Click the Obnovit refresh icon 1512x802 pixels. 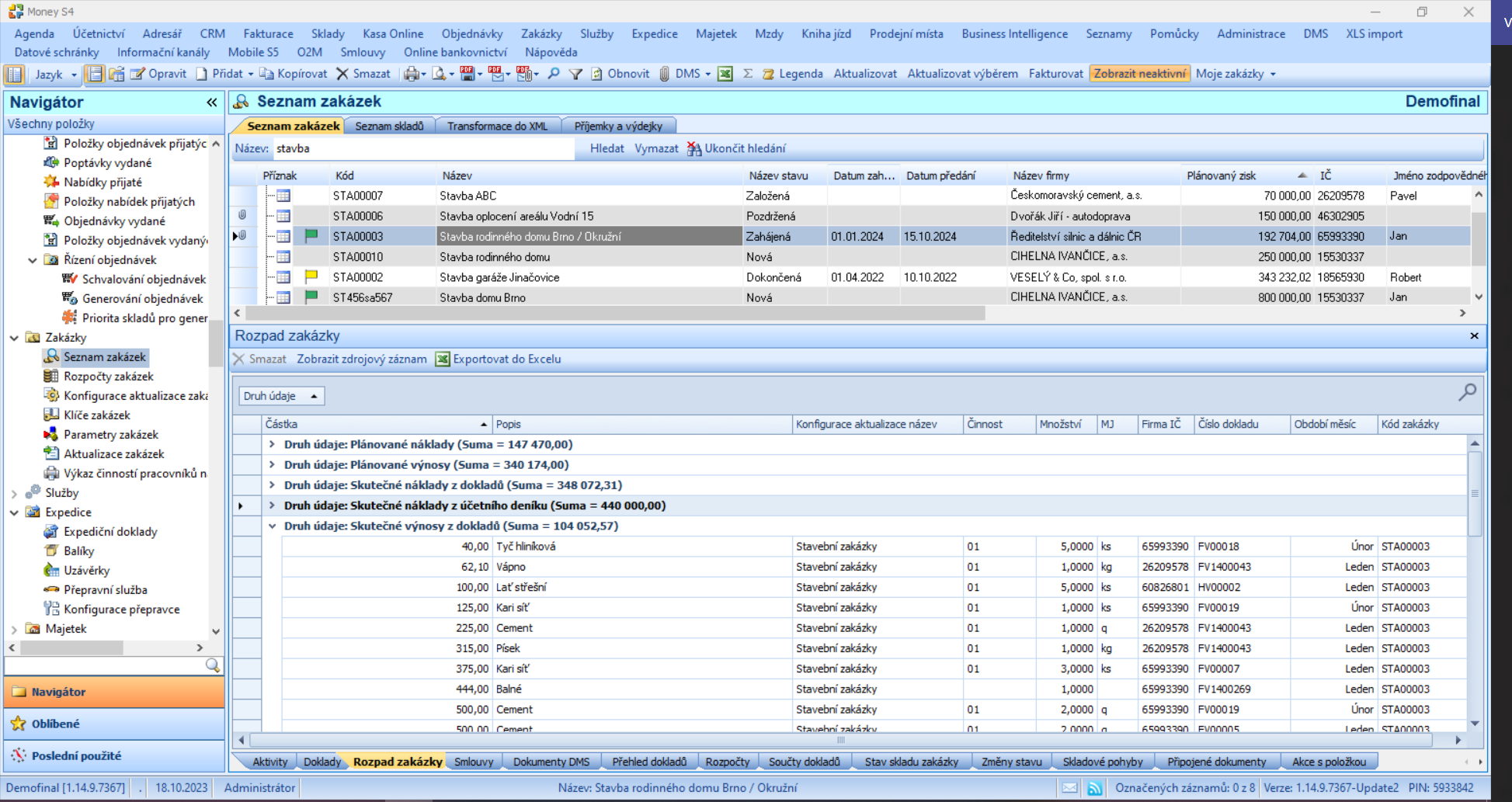pyautogui.click(x=596, y=74)
